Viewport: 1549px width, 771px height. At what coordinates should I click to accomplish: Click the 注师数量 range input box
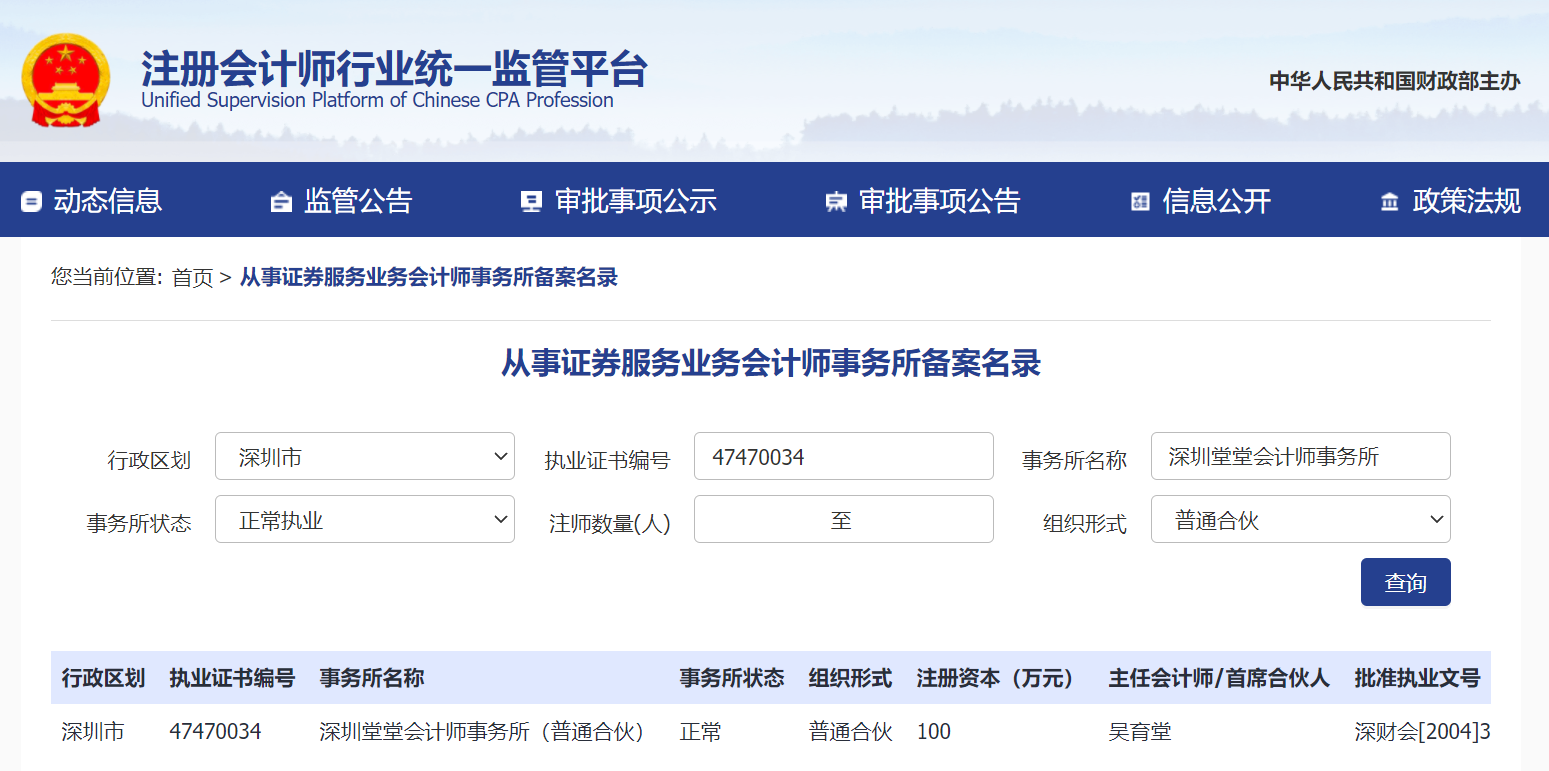843,520
